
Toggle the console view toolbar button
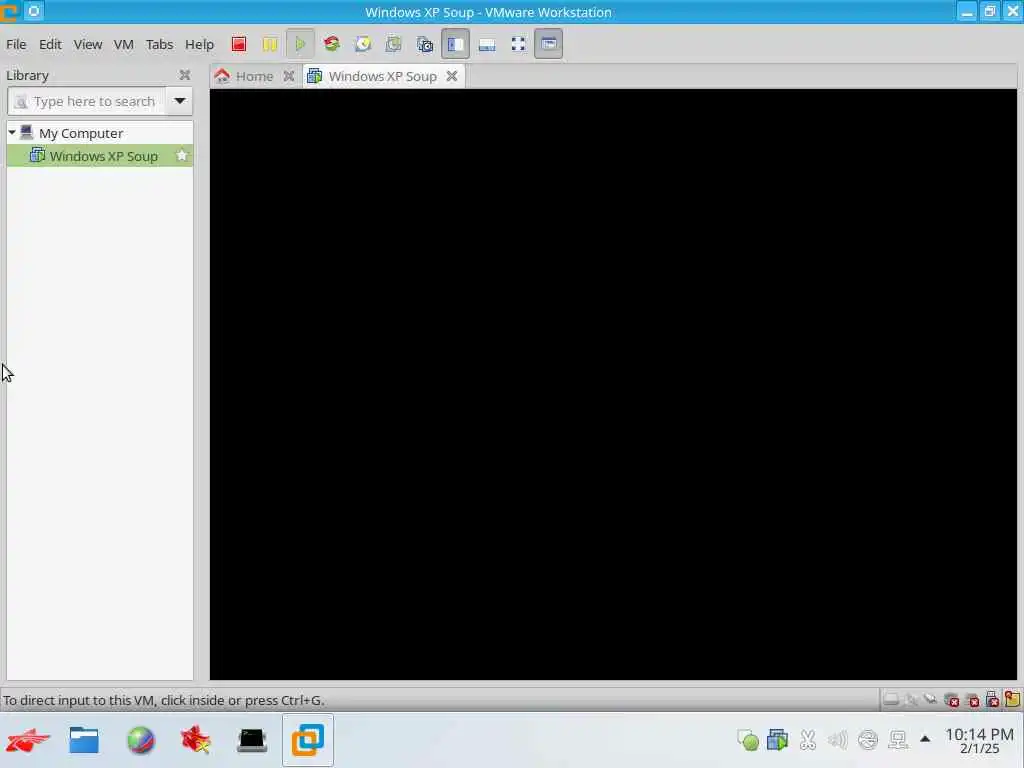549,44
